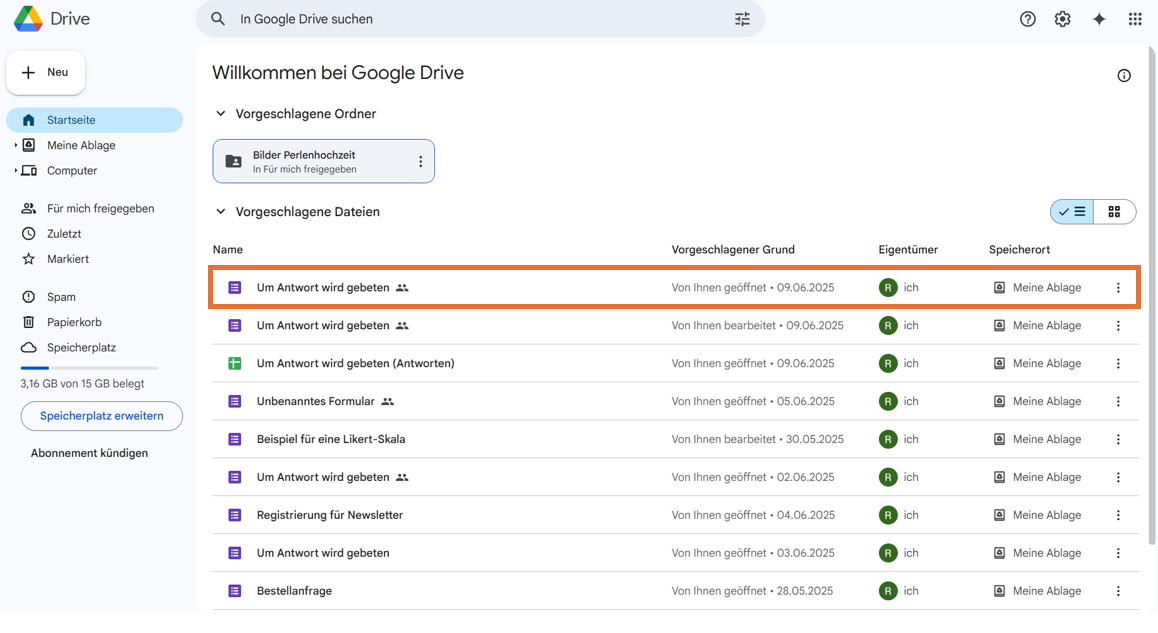Screen dimensions: 1158x633
Task: Click Speicherplatz erweitern button
Action: point(101,416)
